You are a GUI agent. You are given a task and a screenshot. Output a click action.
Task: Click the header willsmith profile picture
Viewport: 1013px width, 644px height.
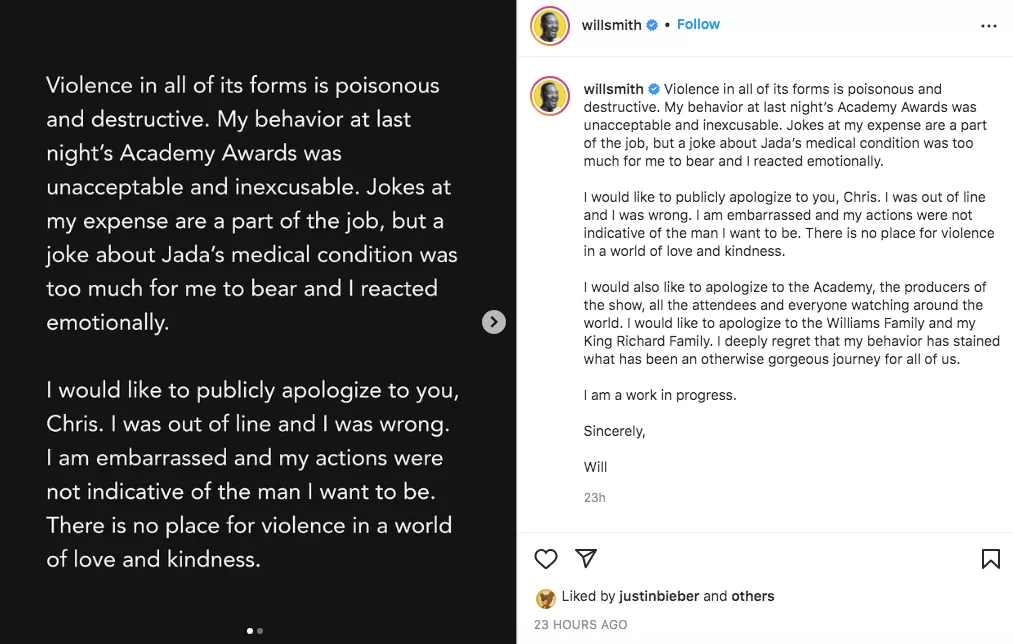point(550,26)
